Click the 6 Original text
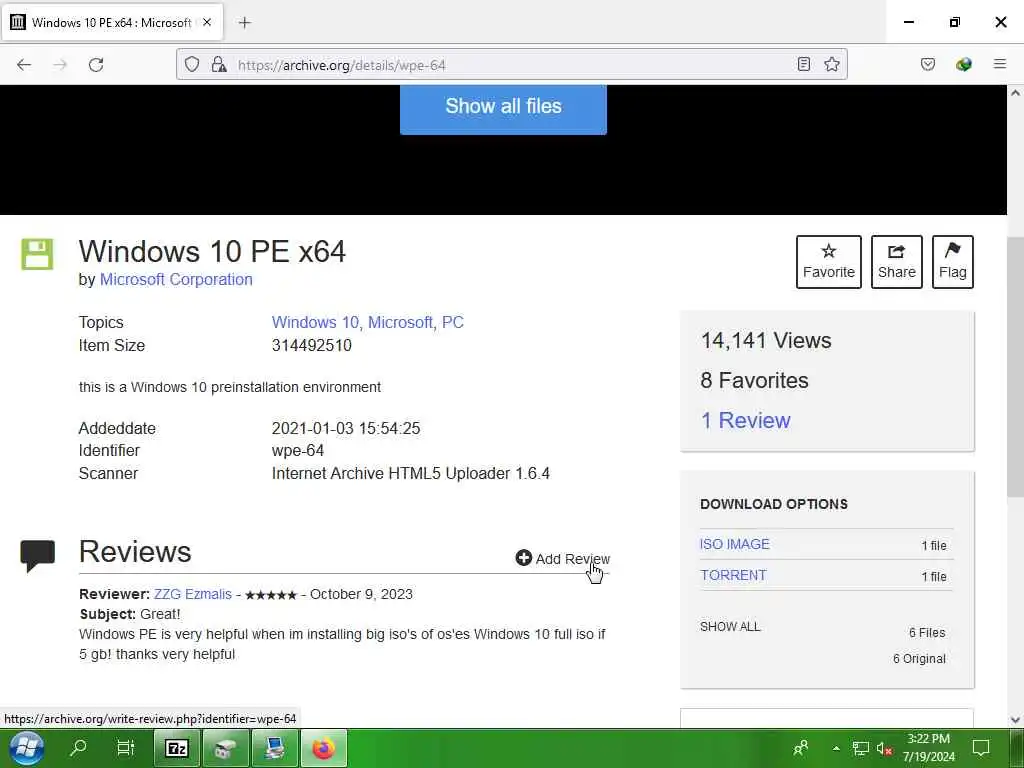This screenshot has height=768, width=1024. click(919, 659)
